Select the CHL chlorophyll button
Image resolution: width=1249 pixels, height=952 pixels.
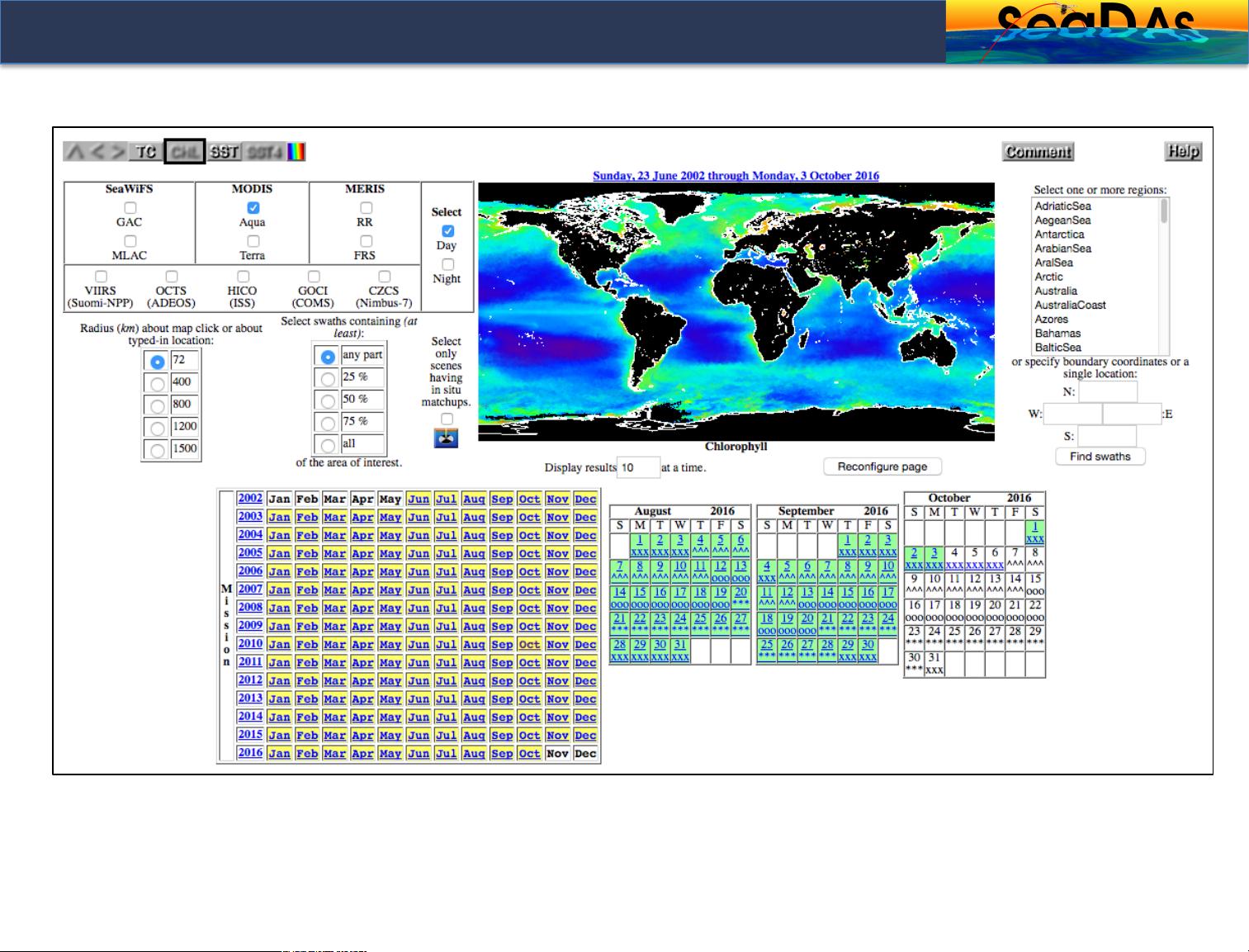pyautogui.click(x=184, y=152)
